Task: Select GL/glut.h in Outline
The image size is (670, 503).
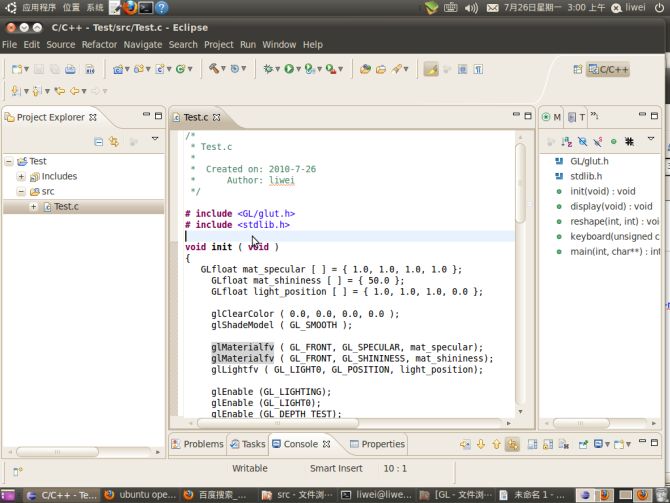Action: 589,161
